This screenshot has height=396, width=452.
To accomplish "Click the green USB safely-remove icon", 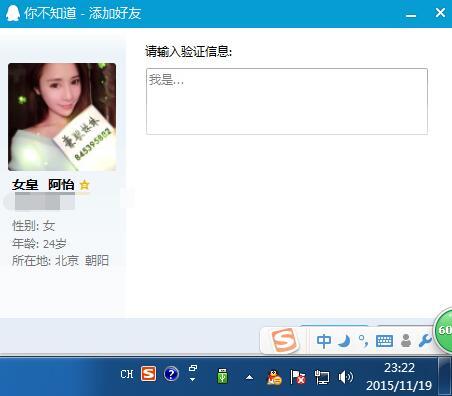I will tap(223, 376).
